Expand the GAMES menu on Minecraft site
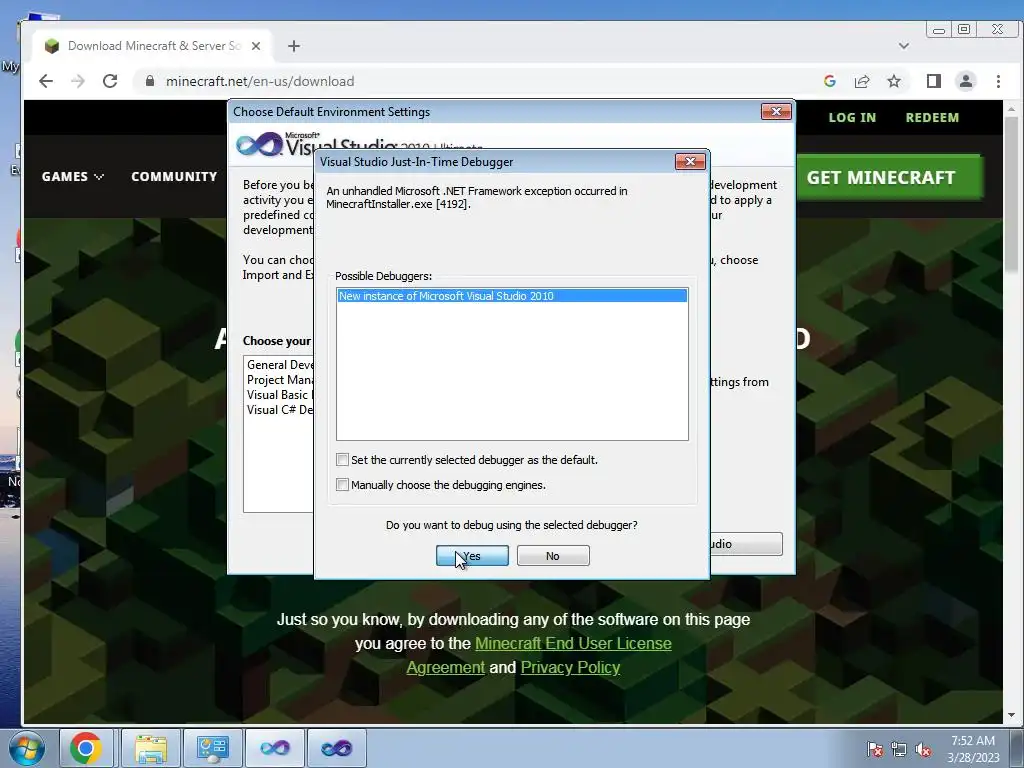The width and height of the screenshot is (1024, 768). point(72,176)
